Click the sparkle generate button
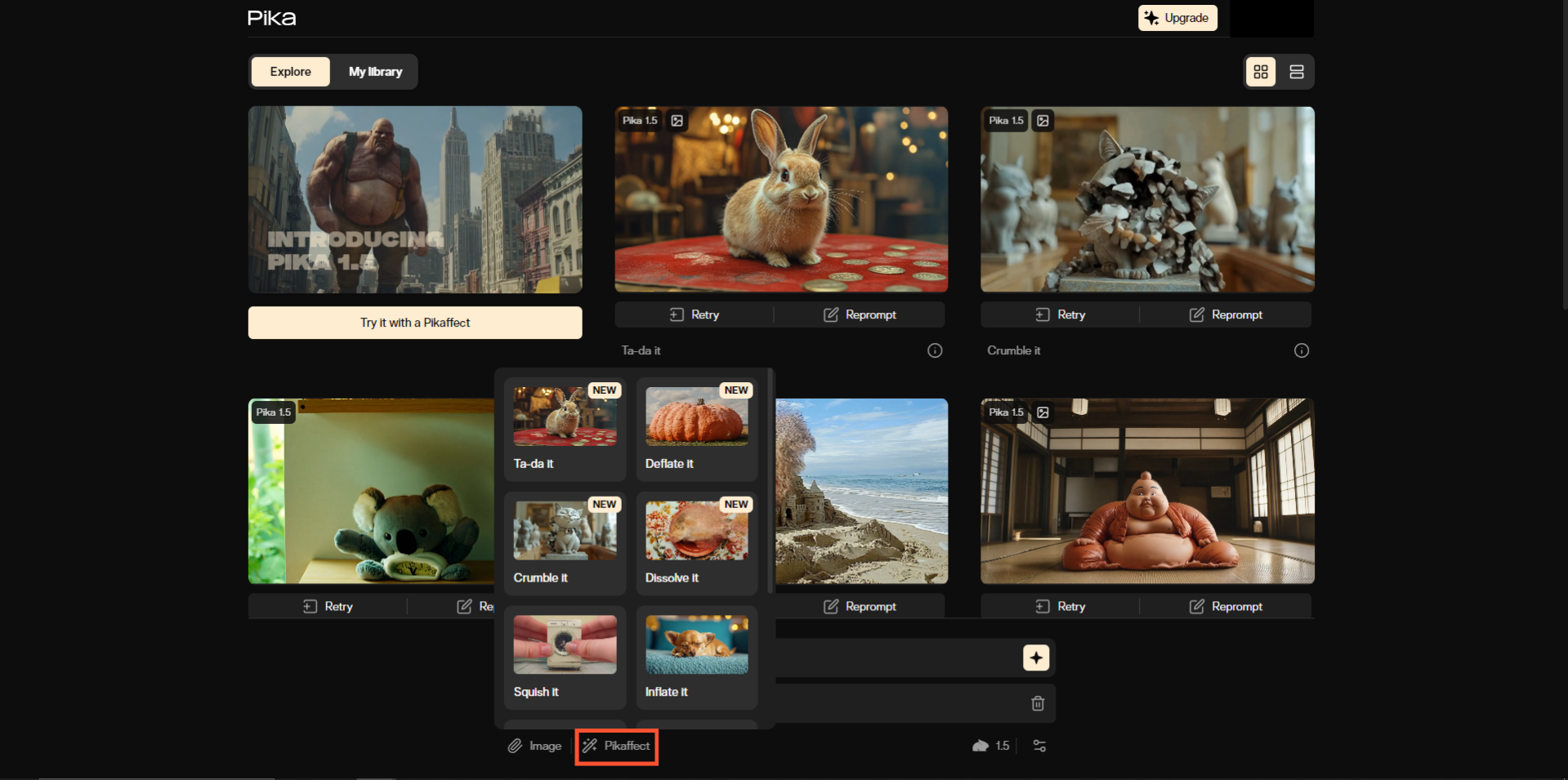1568x780 pixels. point(1035,657)
